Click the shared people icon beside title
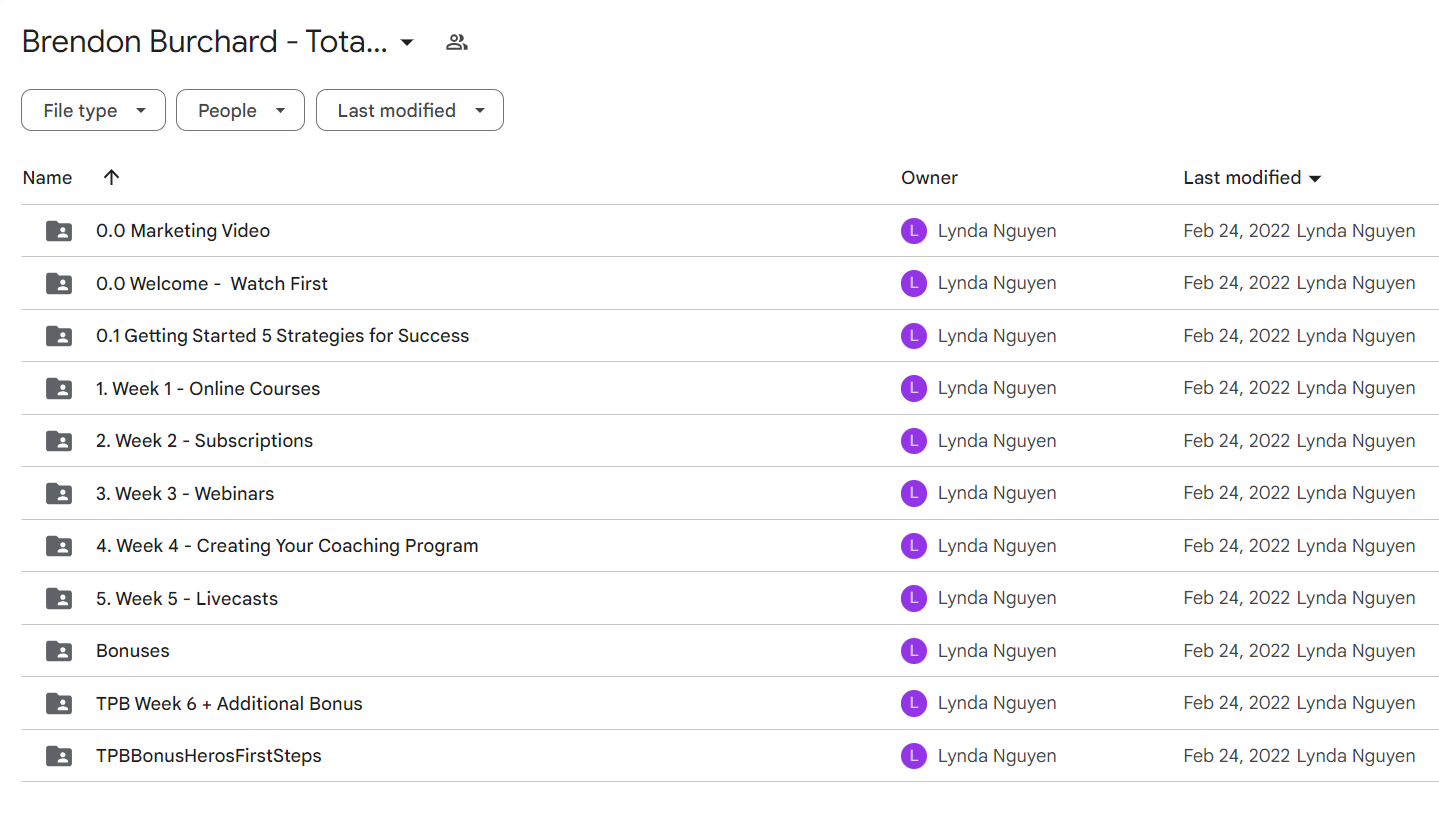The image size is (1439, 834). (457, 42)
